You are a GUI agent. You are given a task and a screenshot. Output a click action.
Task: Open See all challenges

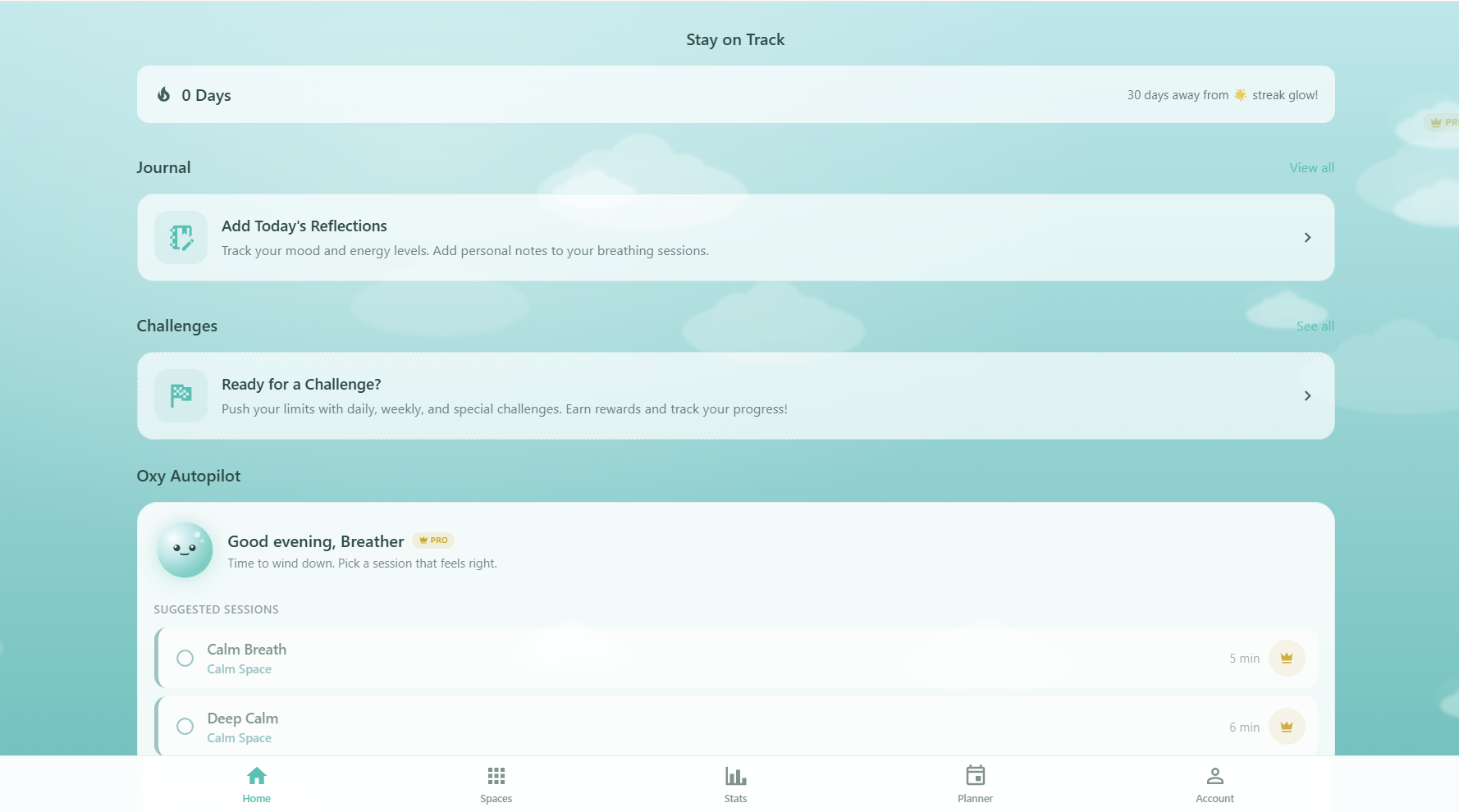[x=1315, y=326]
